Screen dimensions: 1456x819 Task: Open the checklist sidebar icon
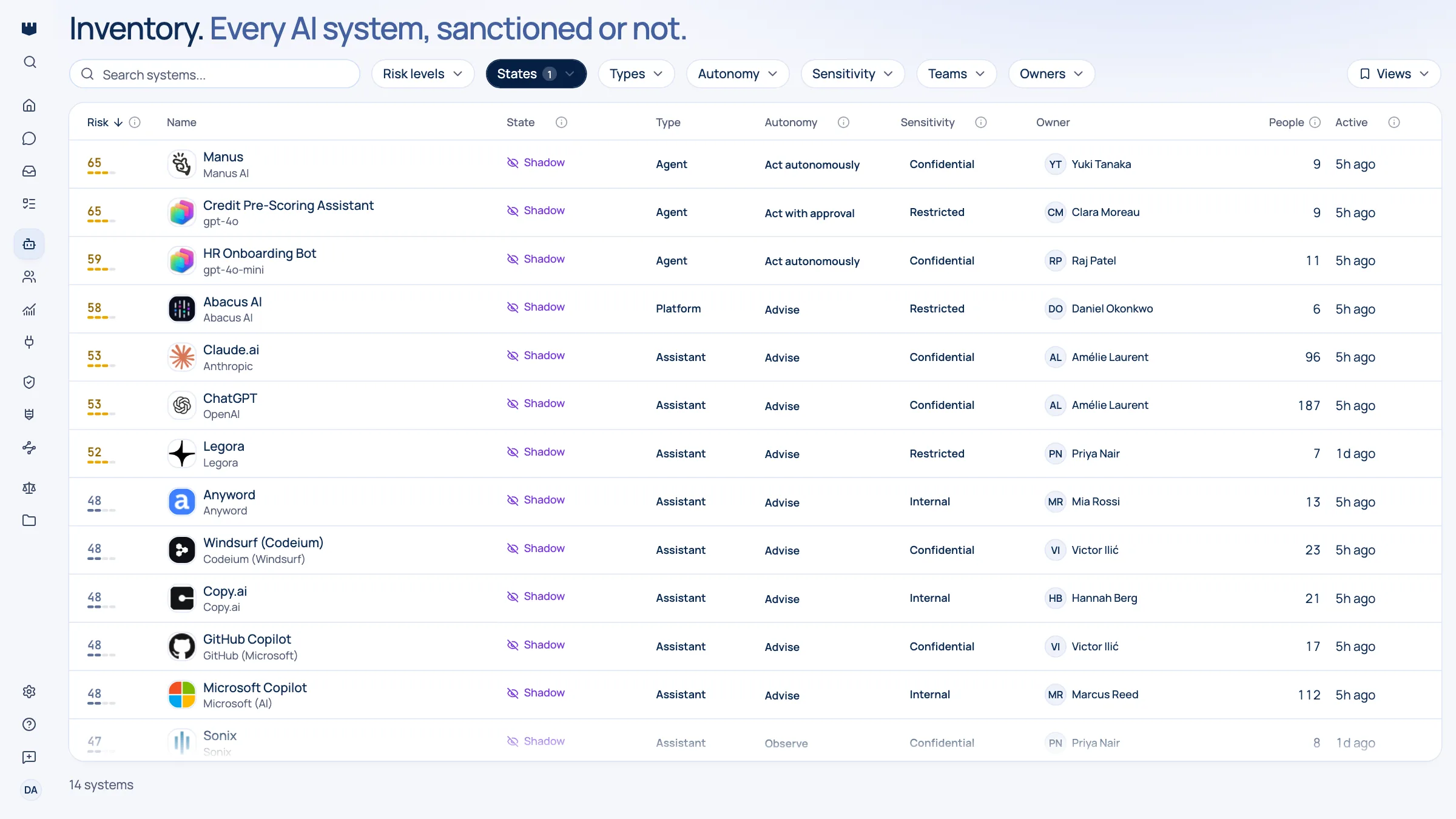pos(29,203)
